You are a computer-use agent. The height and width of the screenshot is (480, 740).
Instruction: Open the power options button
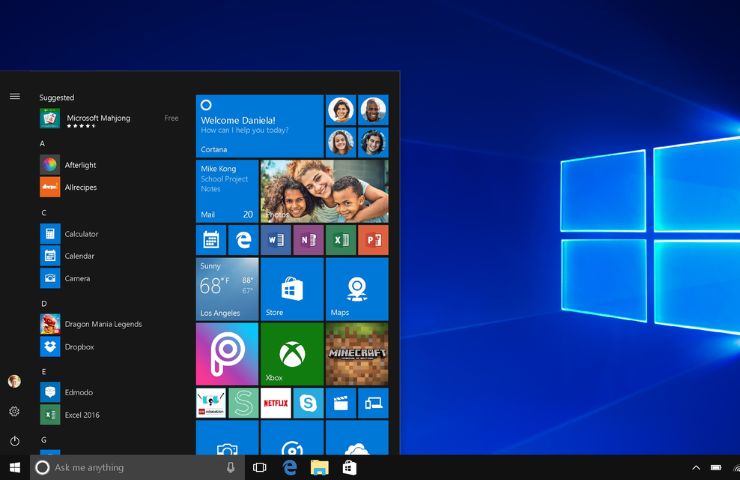(14, 441)
